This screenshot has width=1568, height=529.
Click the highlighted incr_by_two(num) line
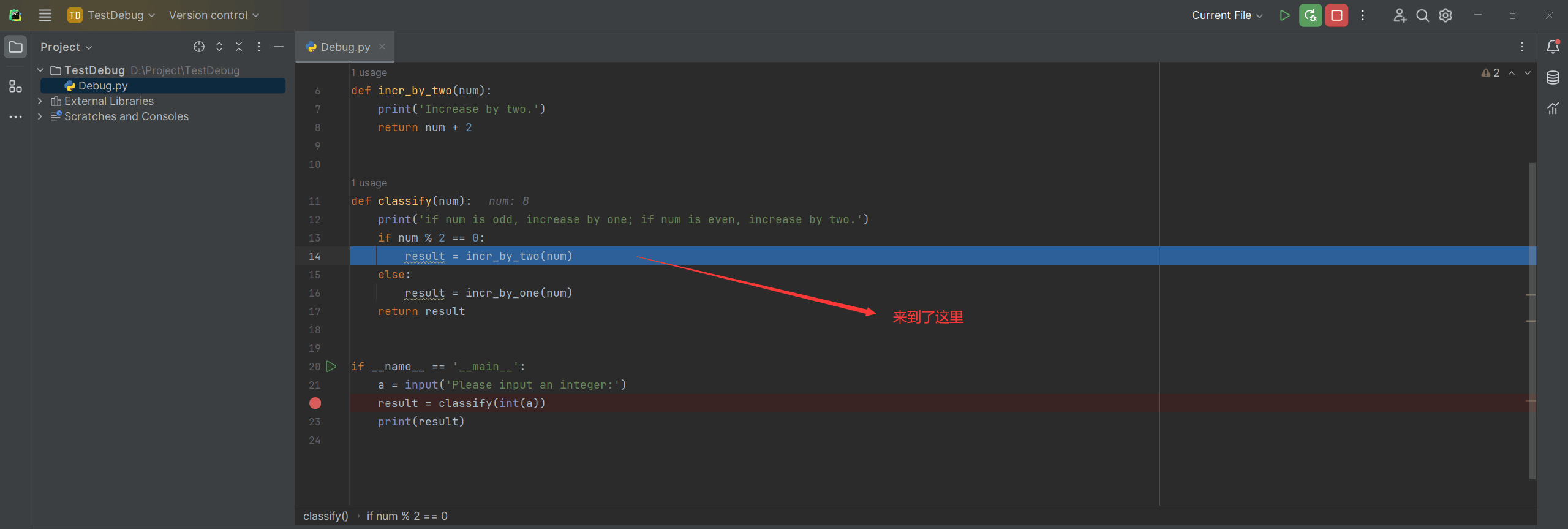coord(943,256)
